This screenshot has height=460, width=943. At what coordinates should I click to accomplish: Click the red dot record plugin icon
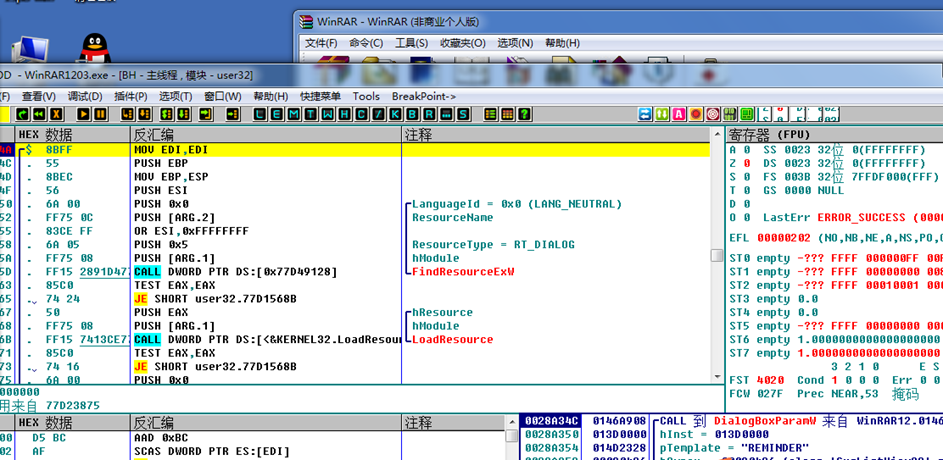696,114
